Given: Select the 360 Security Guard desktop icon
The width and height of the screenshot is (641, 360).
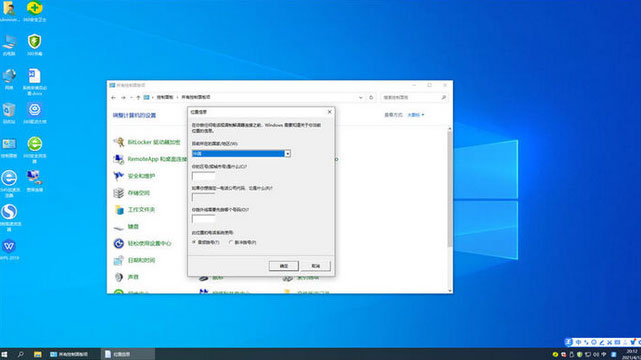Looking at the screenshot, I should pos(34,11).
